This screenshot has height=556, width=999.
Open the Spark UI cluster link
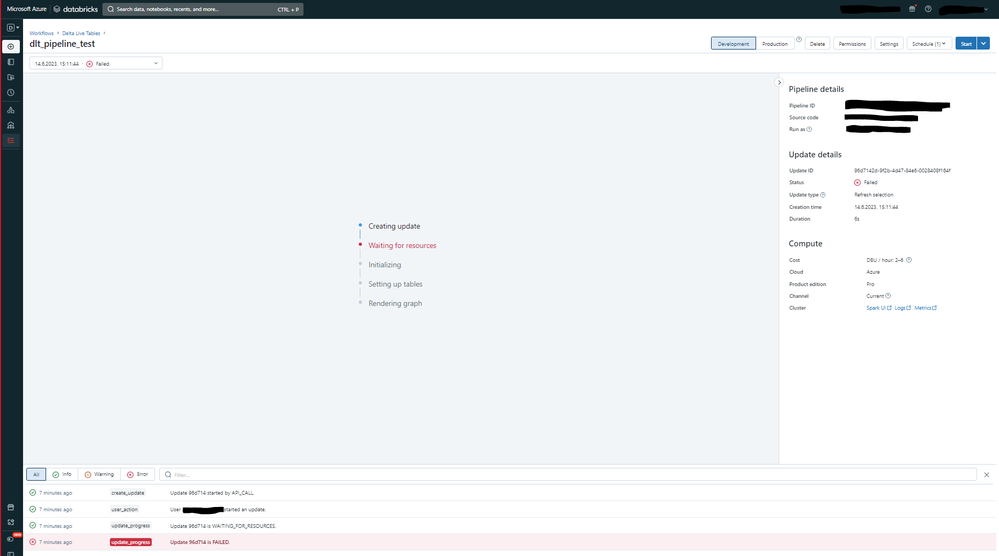877,308
